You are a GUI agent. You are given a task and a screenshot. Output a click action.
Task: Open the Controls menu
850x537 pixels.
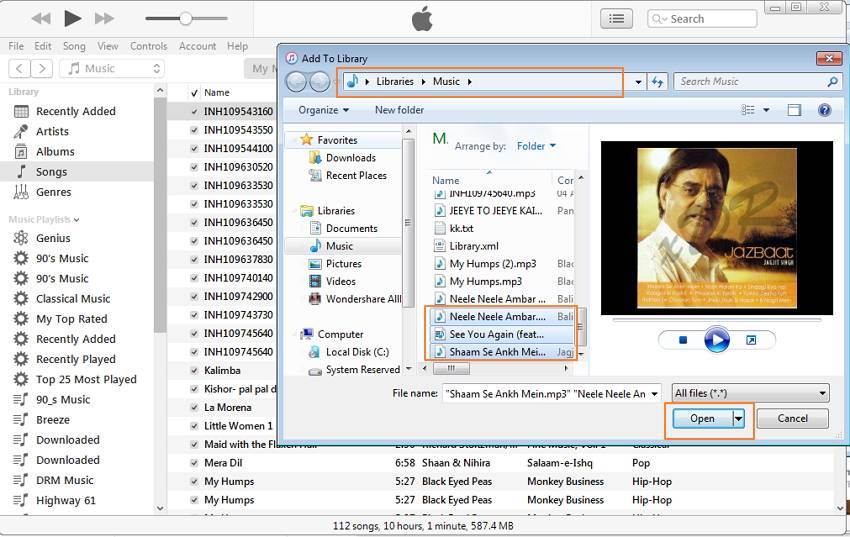click(148, 46)
